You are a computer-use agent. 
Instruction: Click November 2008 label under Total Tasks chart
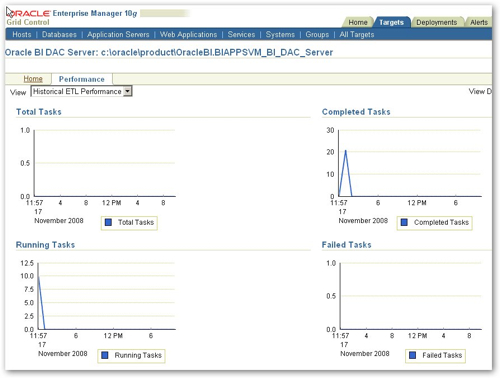click(x=59, y=221)
